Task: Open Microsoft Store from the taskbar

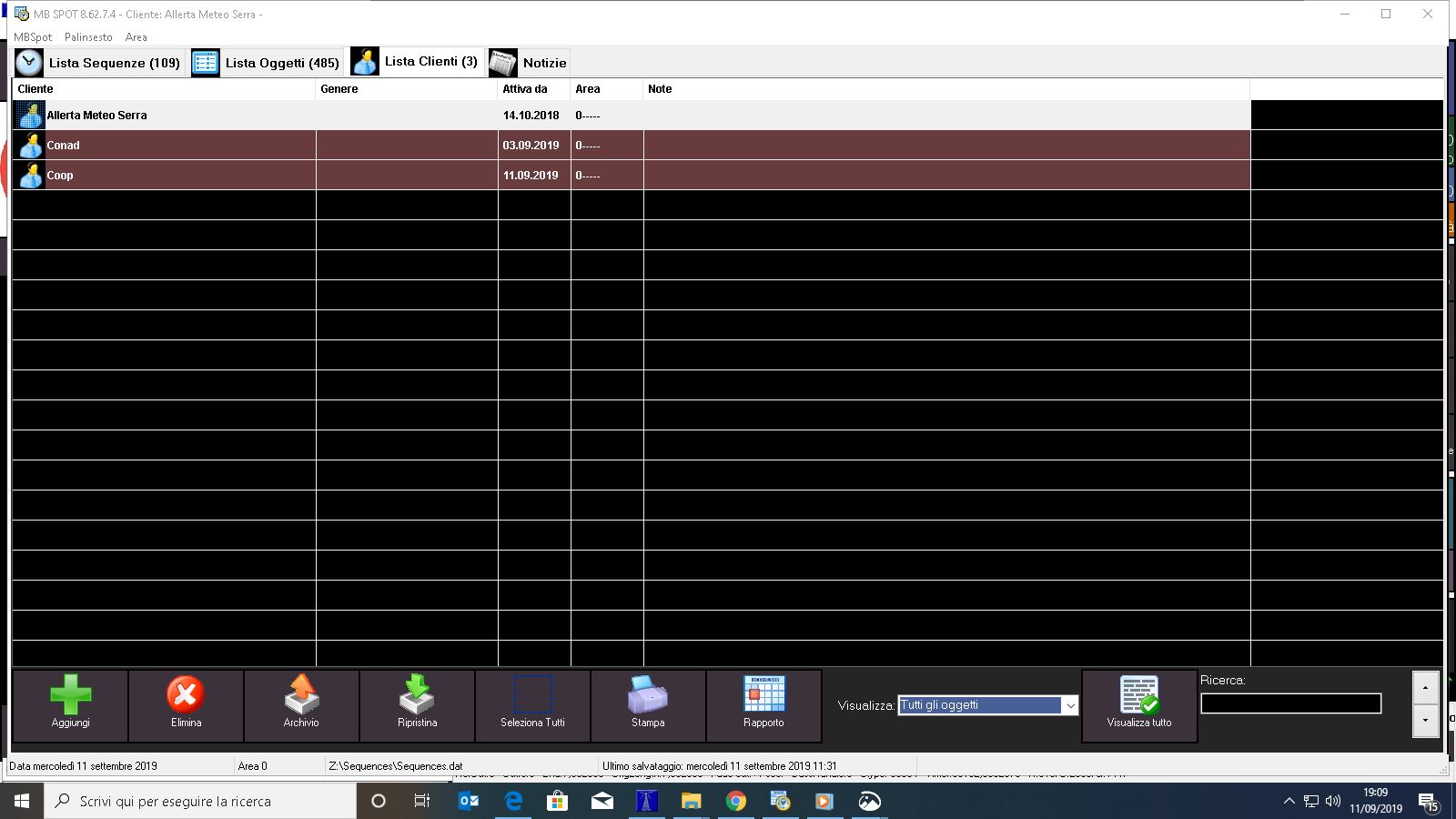Action: (557, 801)
